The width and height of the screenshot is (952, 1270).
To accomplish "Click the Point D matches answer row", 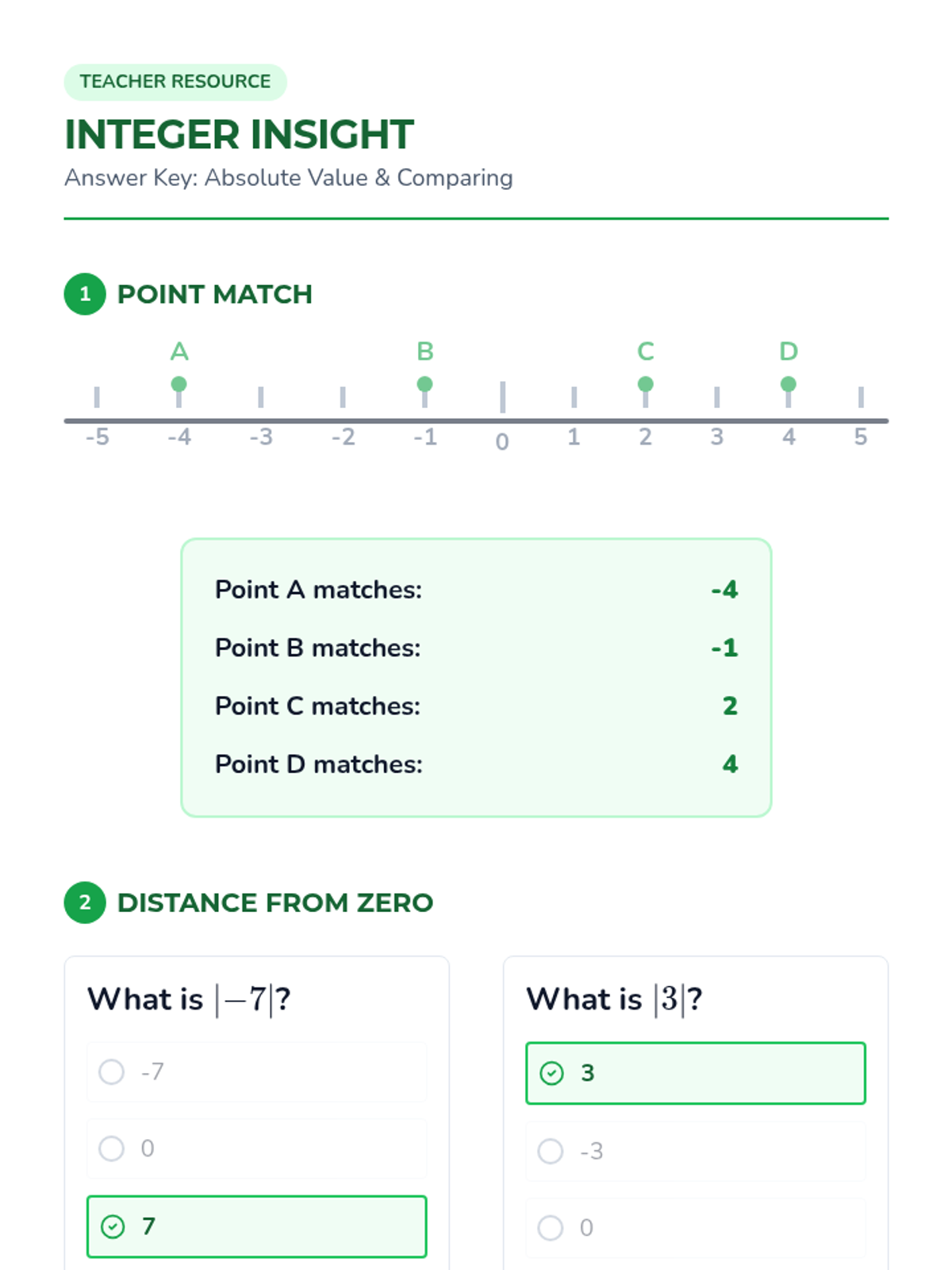I will (x=476, y=764).
